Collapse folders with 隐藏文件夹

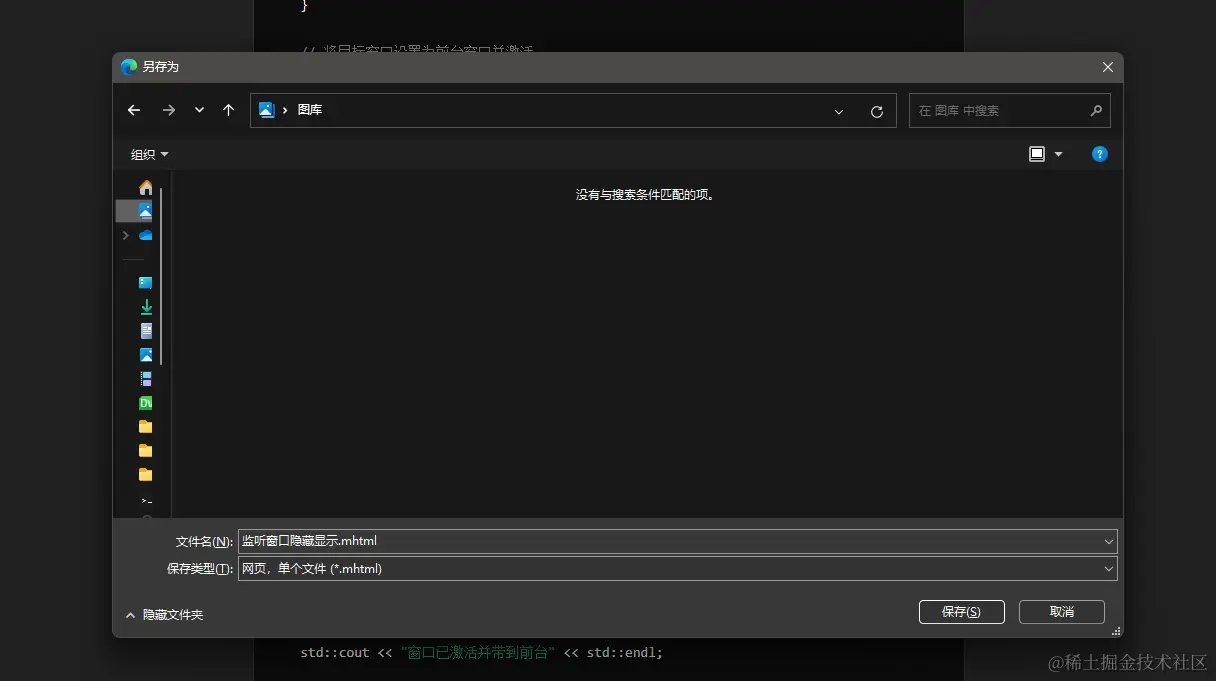(164, 615)
